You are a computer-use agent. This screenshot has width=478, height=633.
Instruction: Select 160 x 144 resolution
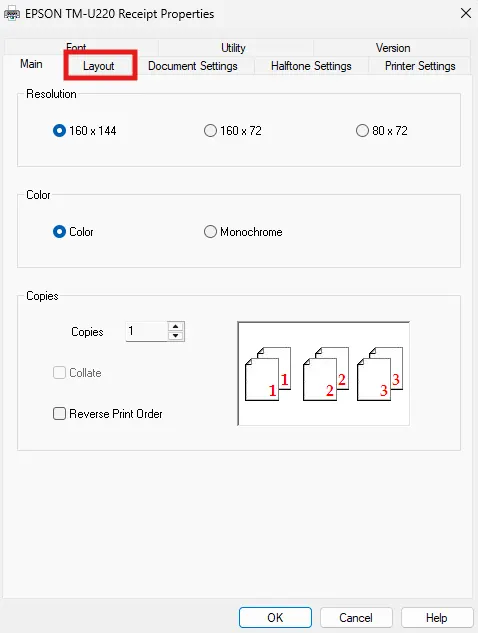tap(84, 131)
